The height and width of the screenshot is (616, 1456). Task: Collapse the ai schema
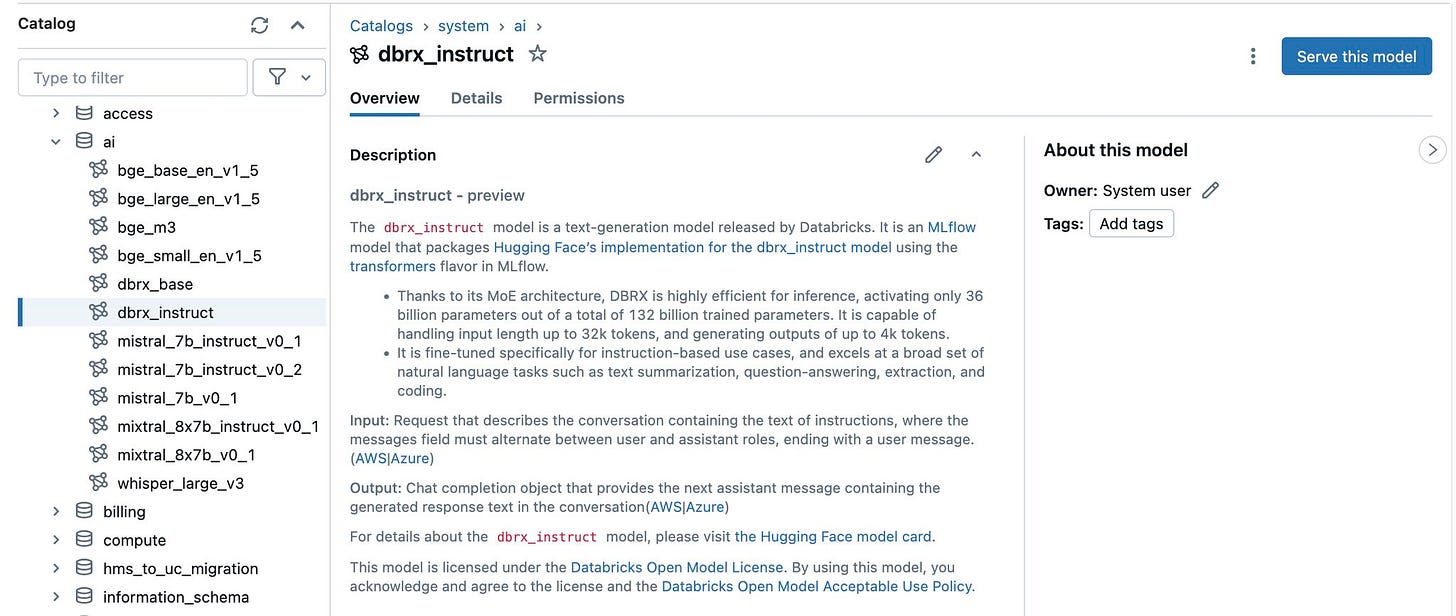click(56, 142)
